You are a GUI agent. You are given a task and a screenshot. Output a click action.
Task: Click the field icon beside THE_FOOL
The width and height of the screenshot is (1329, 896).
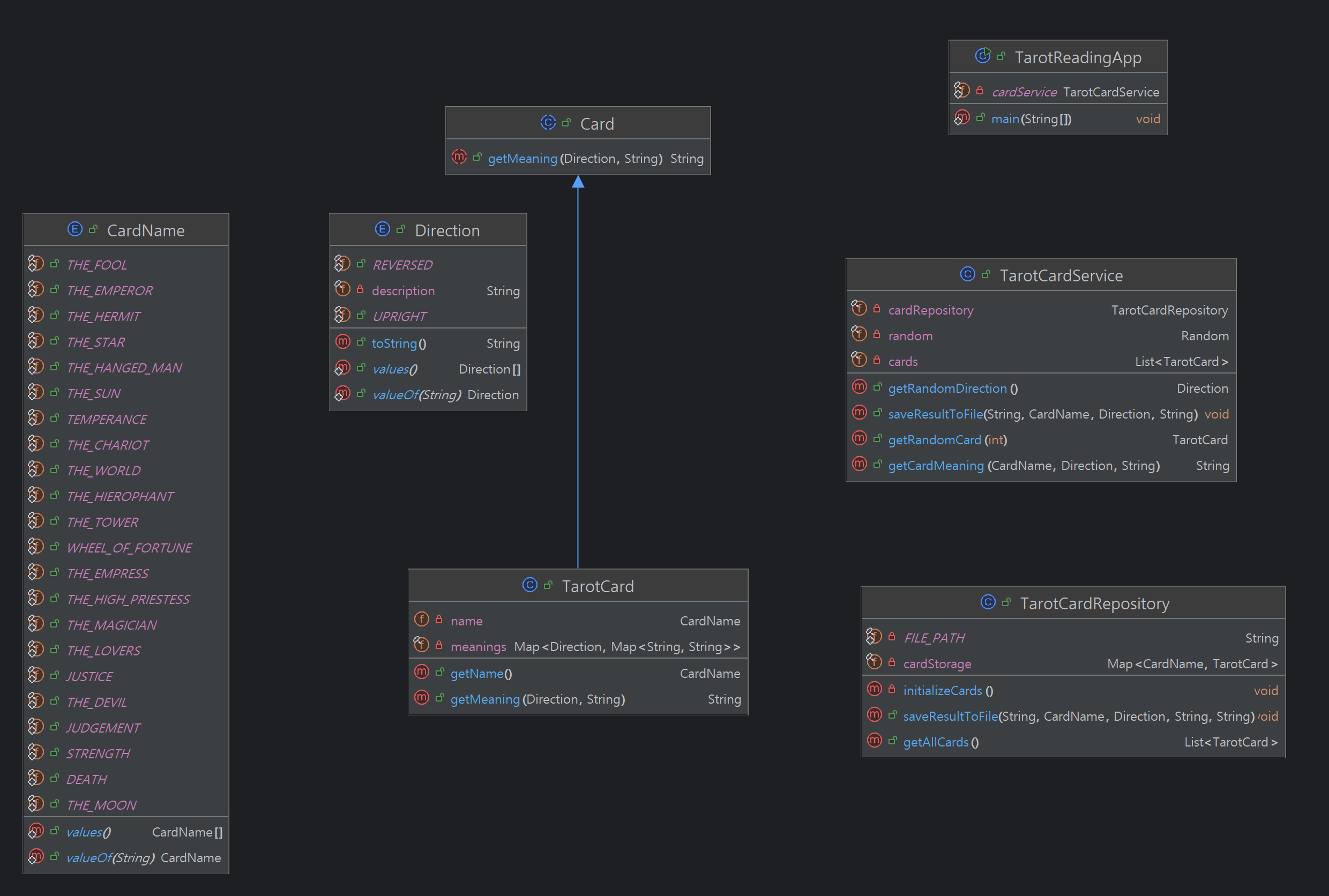click(35, 264)
